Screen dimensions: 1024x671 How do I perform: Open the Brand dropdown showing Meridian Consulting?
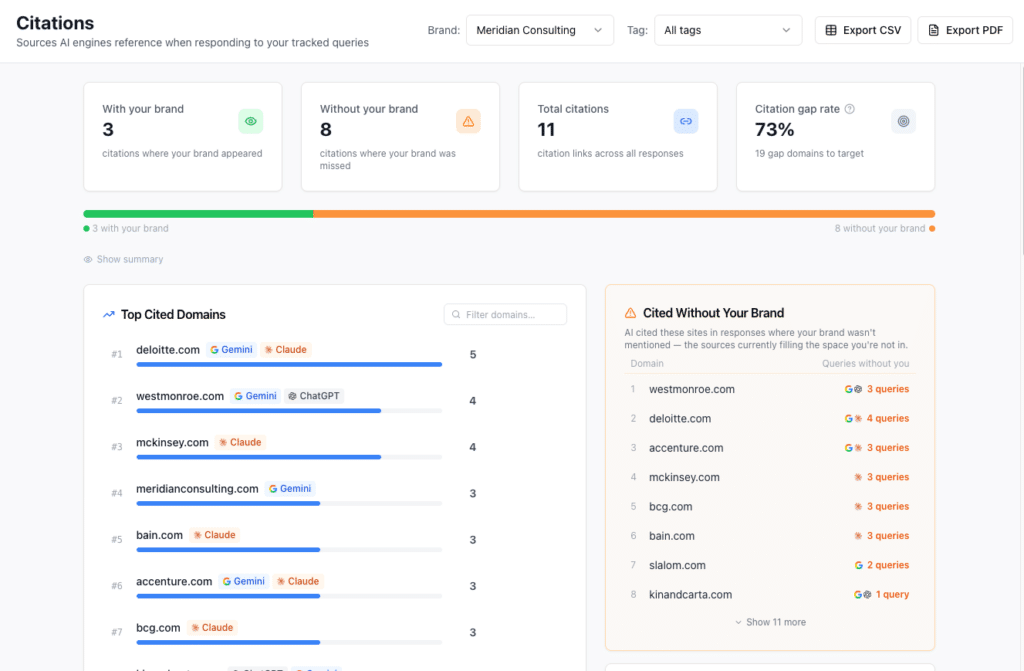point(539,30)
